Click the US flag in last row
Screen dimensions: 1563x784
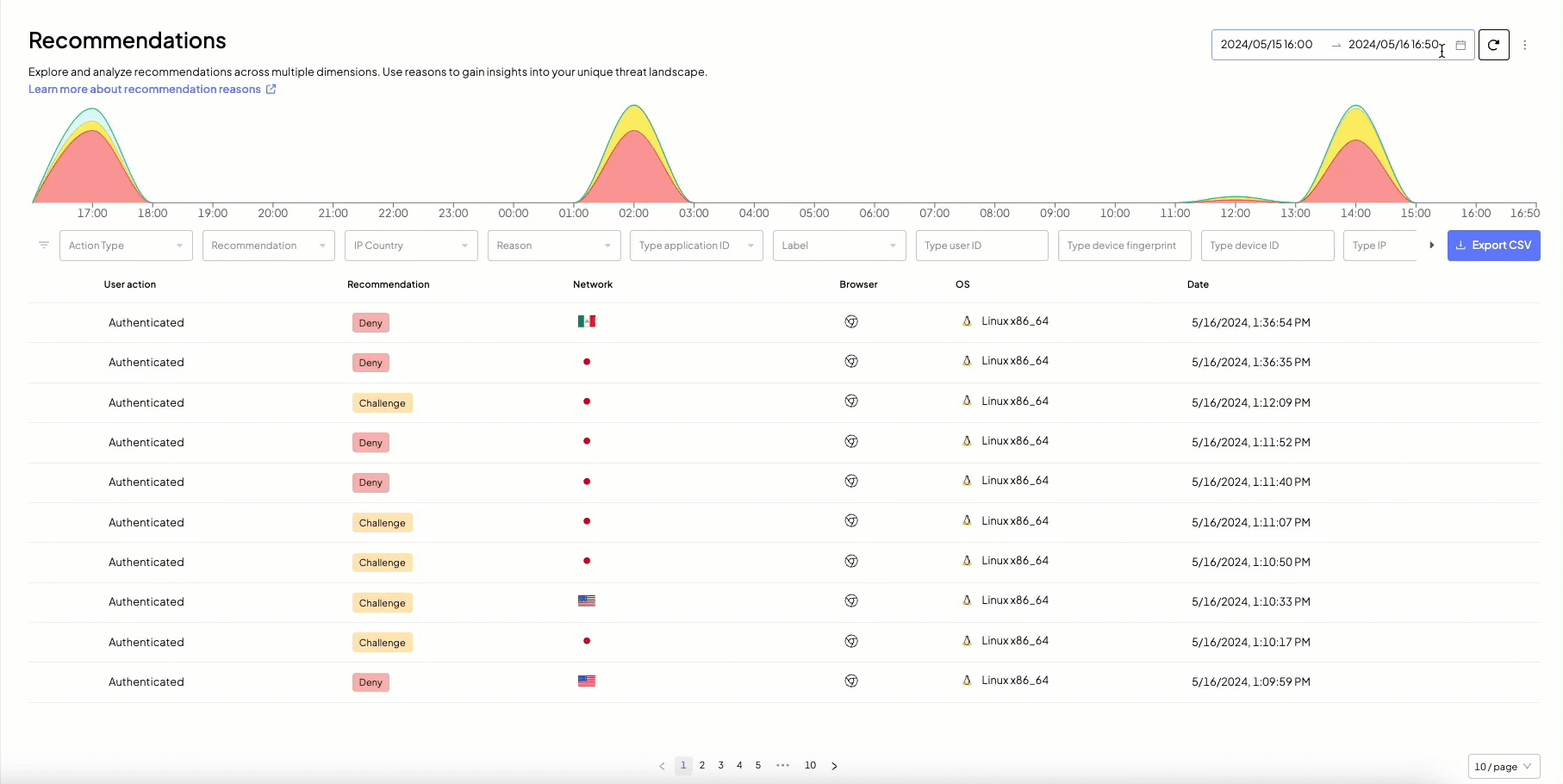[587, 681]
